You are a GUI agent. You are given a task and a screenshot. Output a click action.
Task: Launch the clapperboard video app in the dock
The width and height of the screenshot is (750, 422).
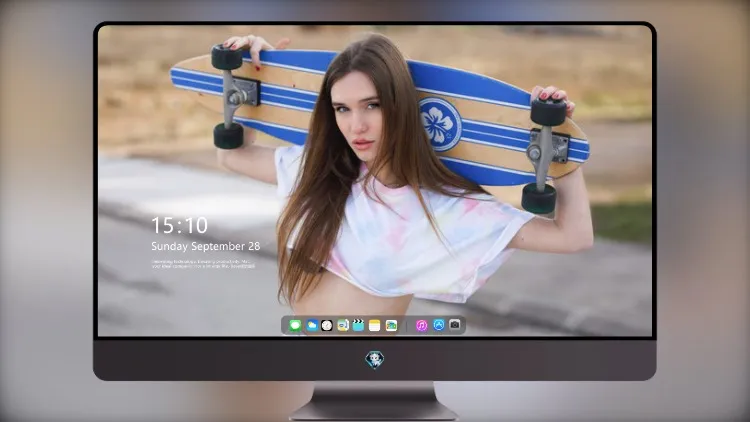point(358,325)
